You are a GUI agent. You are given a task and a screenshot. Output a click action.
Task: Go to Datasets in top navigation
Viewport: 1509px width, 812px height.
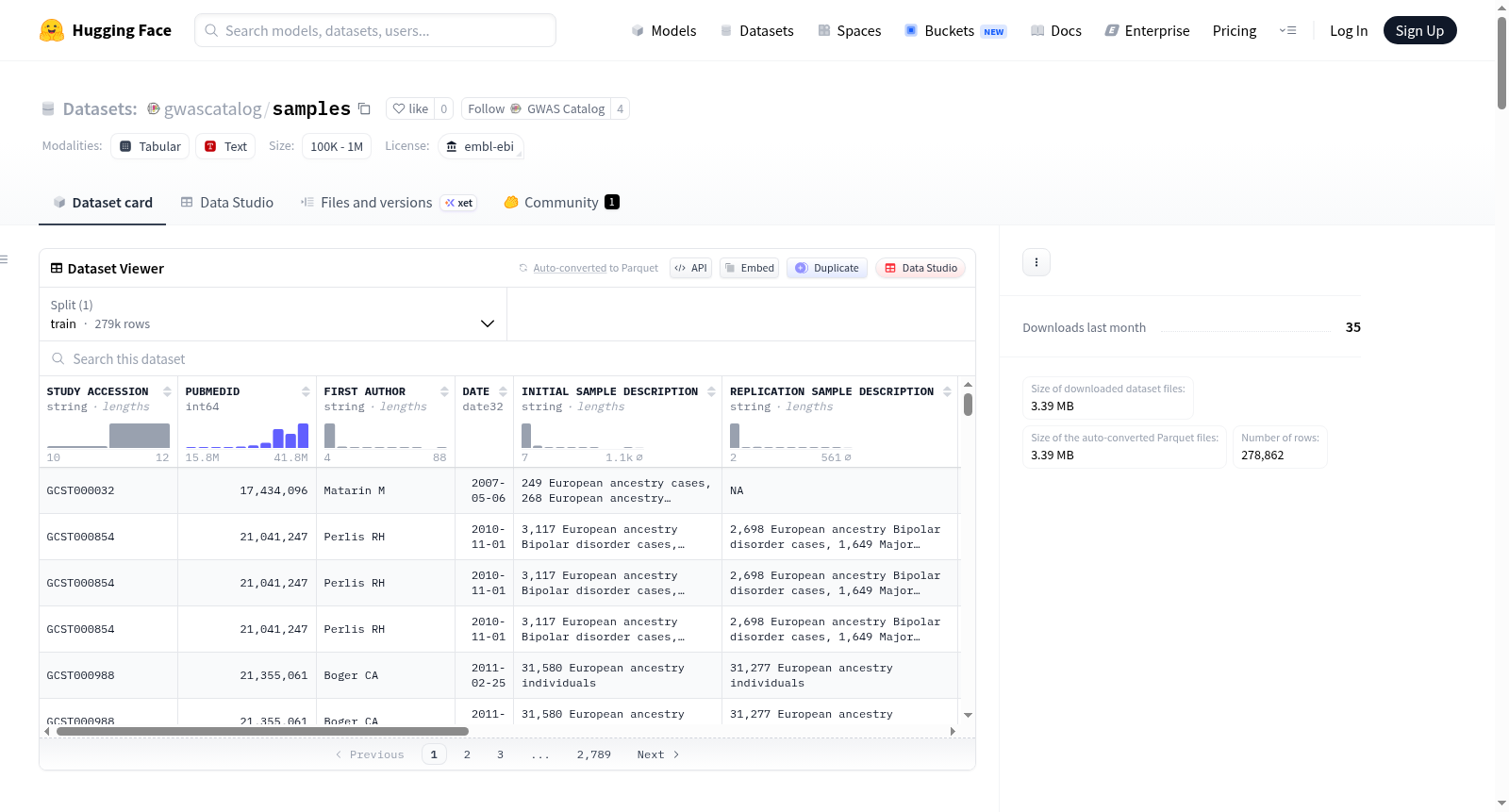pyautogui.click(x=756, y=31)
